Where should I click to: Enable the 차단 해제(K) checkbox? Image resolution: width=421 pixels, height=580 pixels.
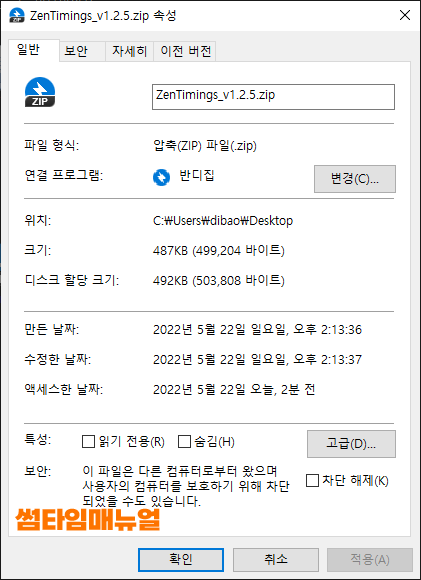click(312, 480)
